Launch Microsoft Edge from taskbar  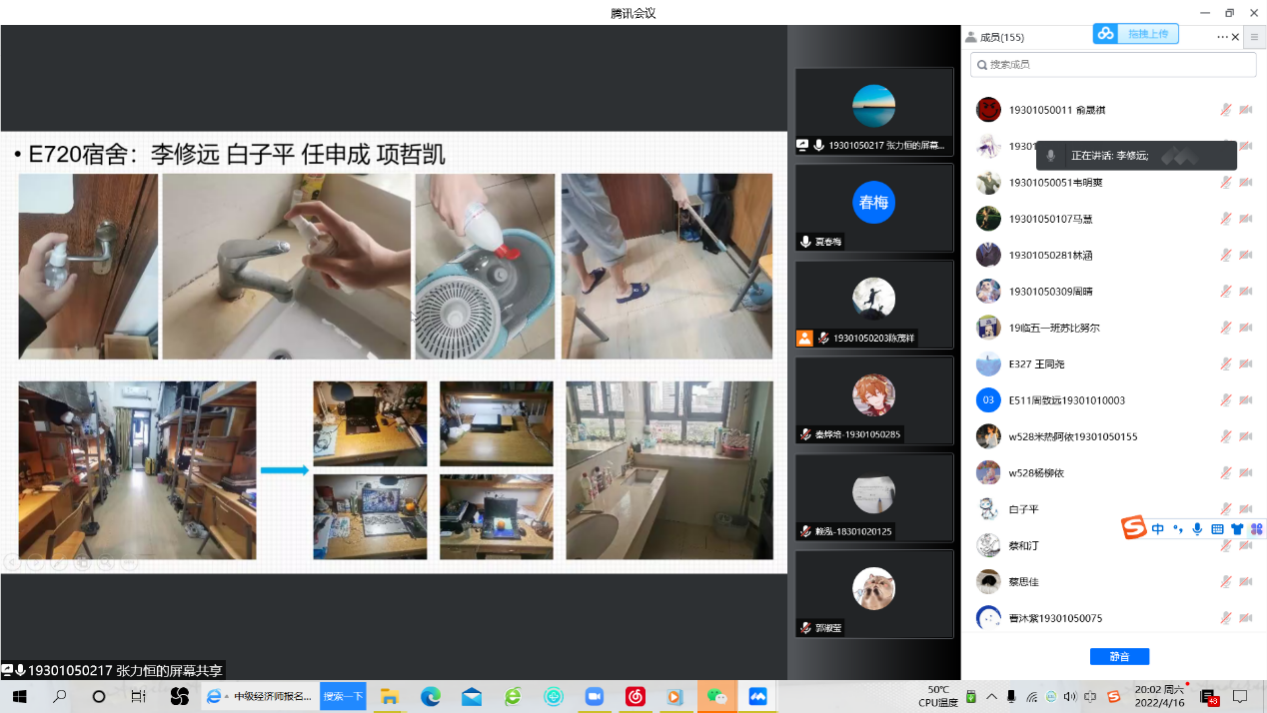coord(431,696)
